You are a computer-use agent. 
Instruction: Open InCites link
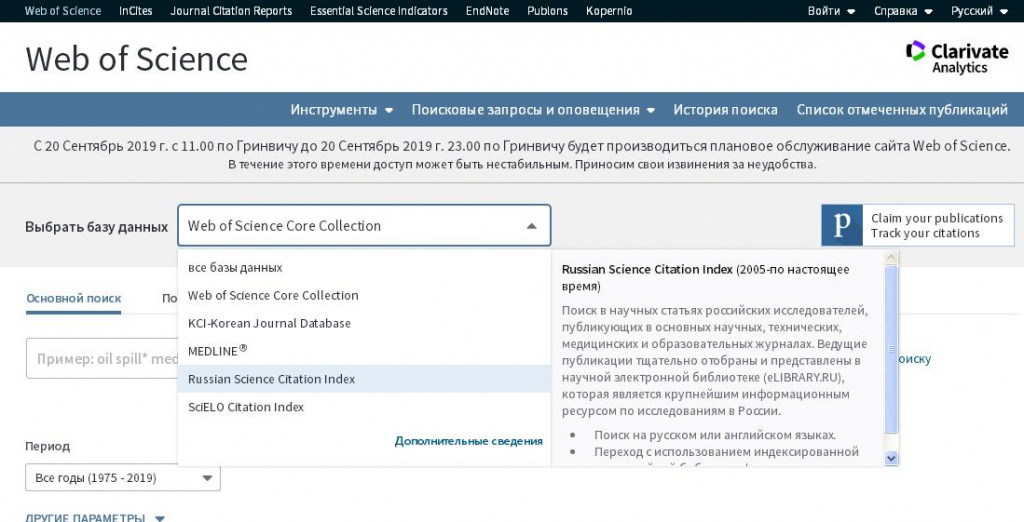click(x=135, y=11)
